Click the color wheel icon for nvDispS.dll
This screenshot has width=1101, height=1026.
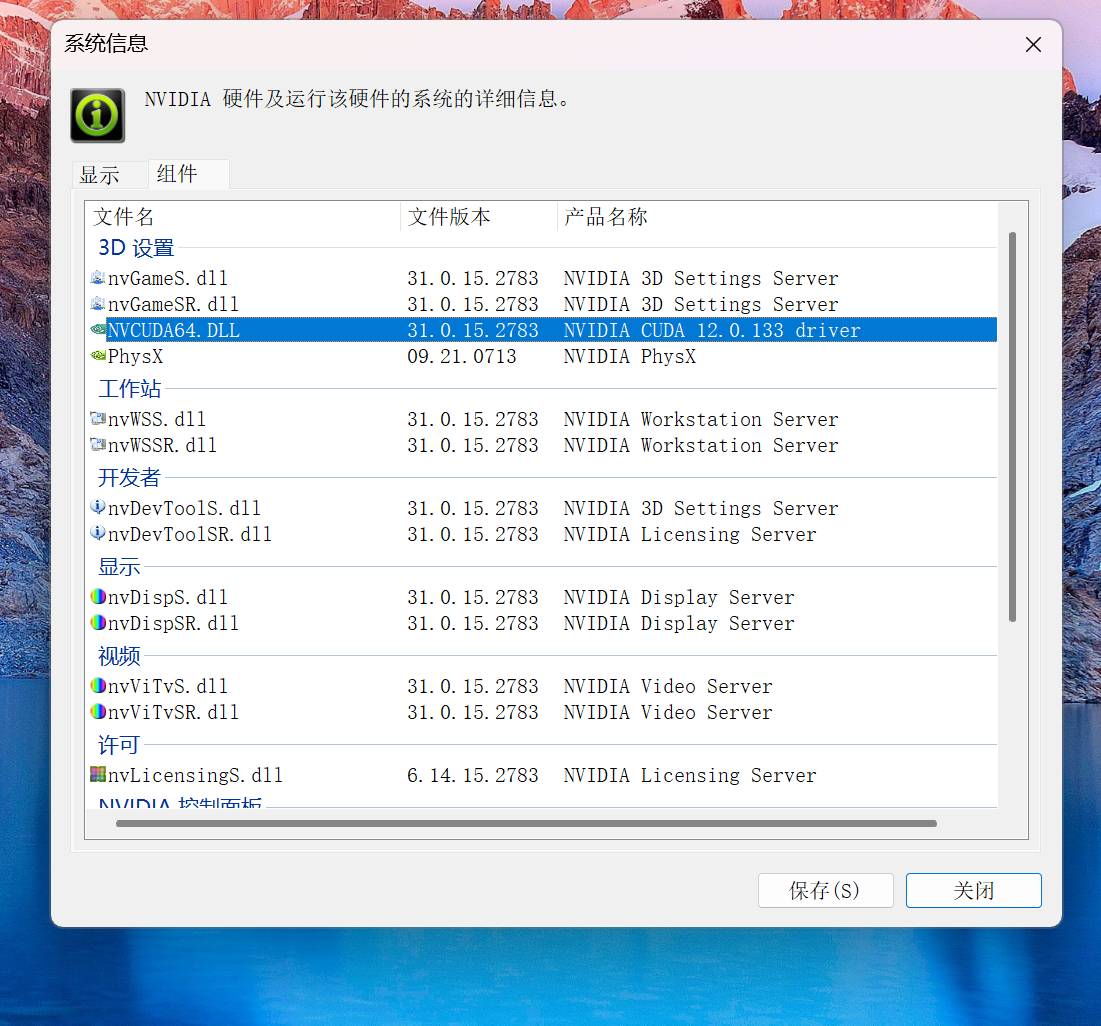tap(98, 597)
